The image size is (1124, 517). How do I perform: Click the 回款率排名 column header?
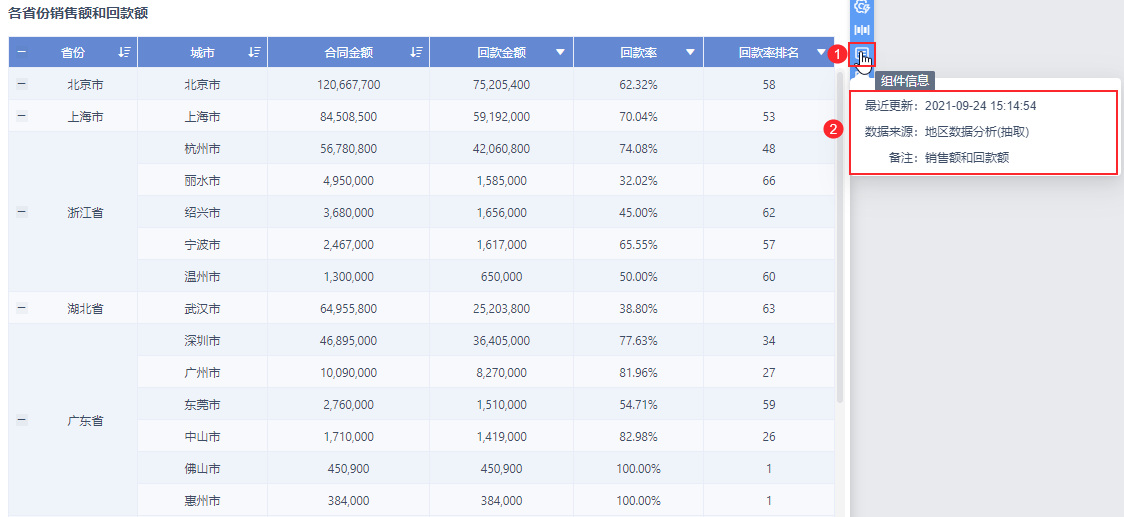tap(768, 52)
